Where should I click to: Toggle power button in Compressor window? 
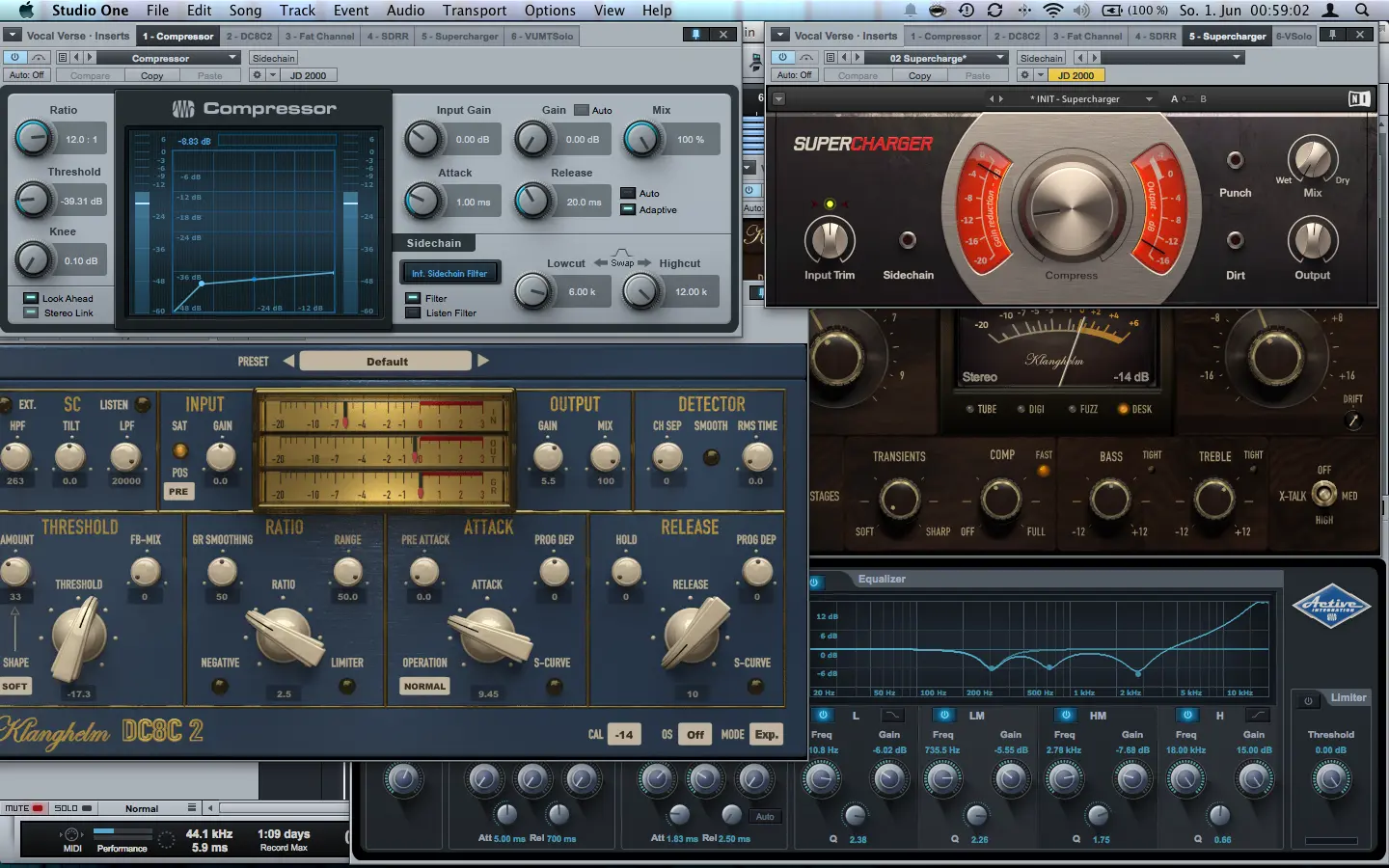click(x=14, y=58)
